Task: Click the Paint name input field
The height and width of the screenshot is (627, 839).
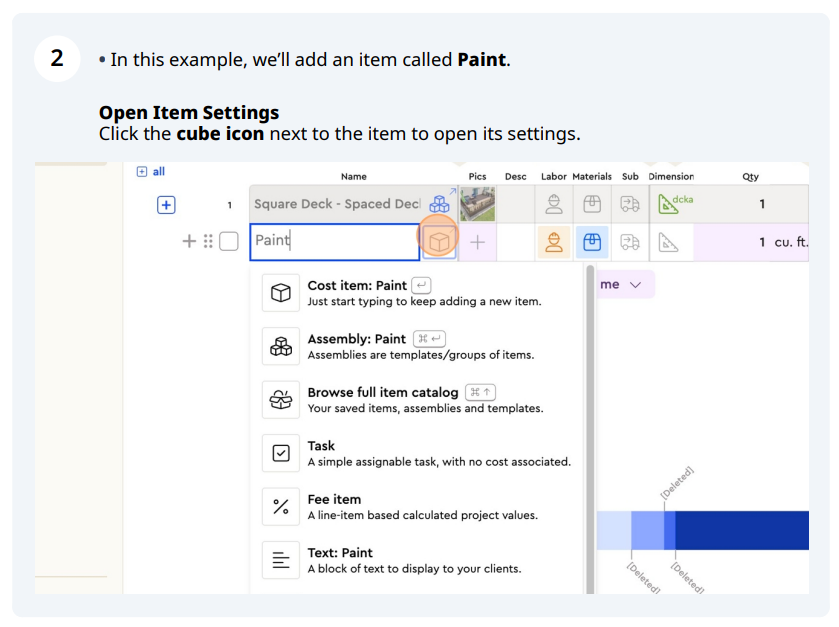Action: [334, 242]
